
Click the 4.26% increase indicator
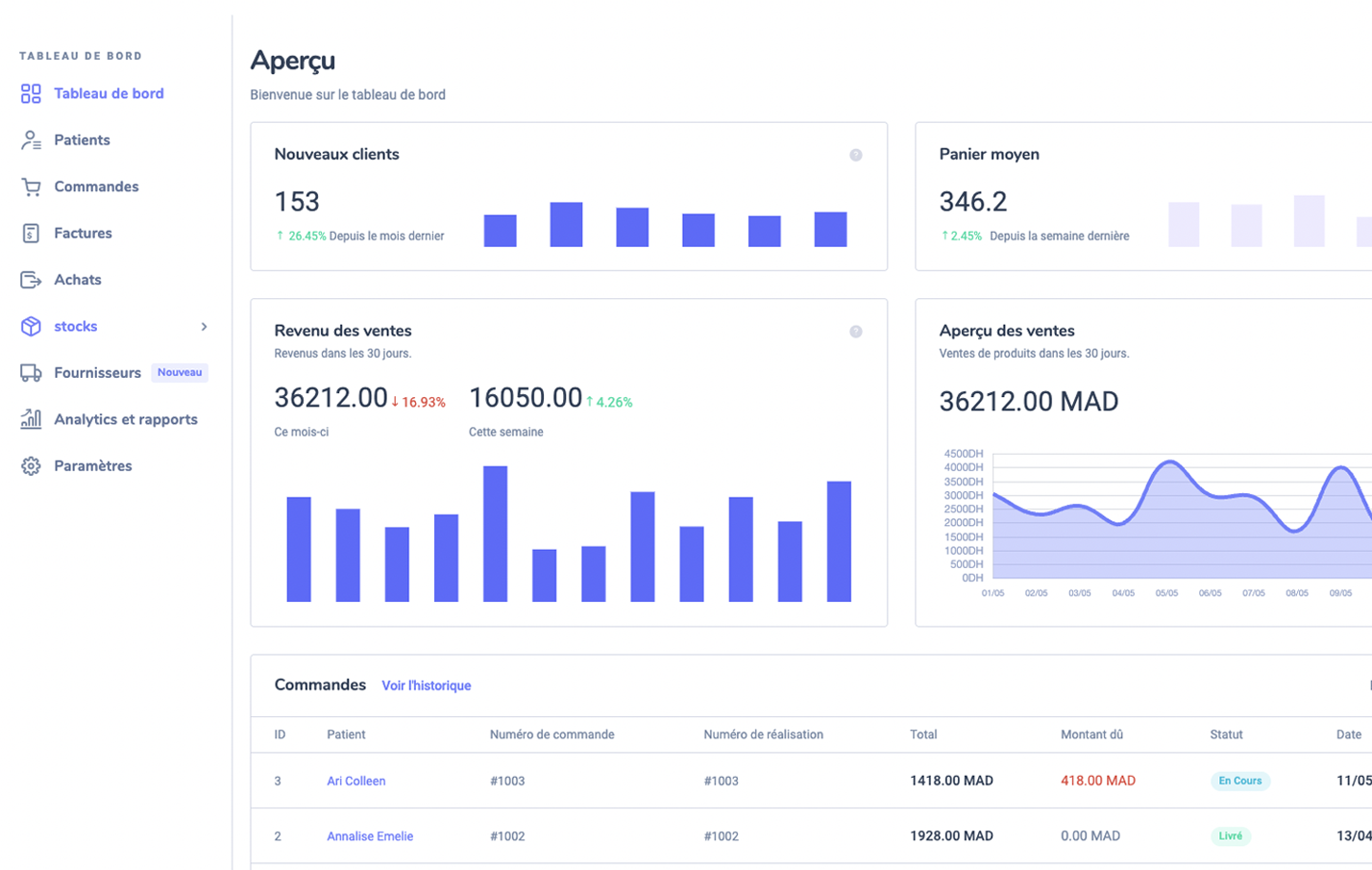coord(609,402)
